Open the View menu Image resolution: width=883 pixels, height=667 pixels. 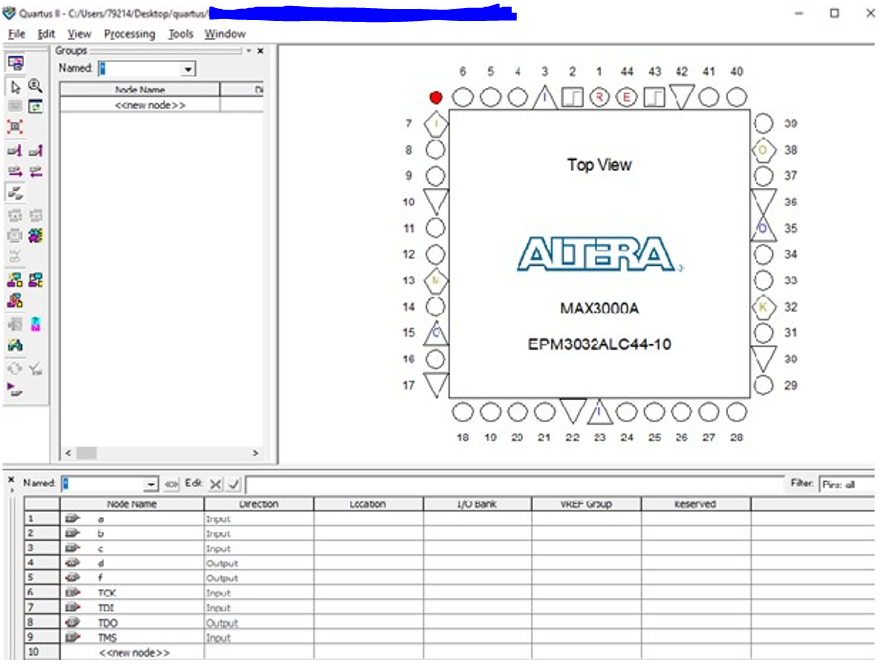tap(79, 34)
